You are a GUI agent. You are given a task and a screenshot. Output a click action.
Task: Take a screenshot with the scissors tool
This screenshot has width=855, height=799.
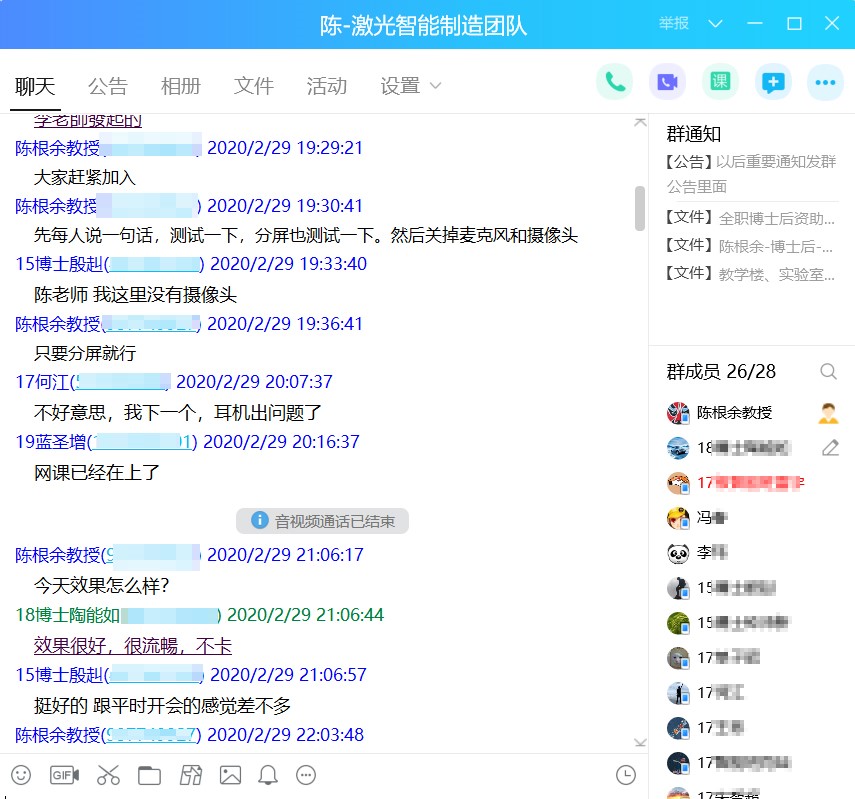click(108, 775)
